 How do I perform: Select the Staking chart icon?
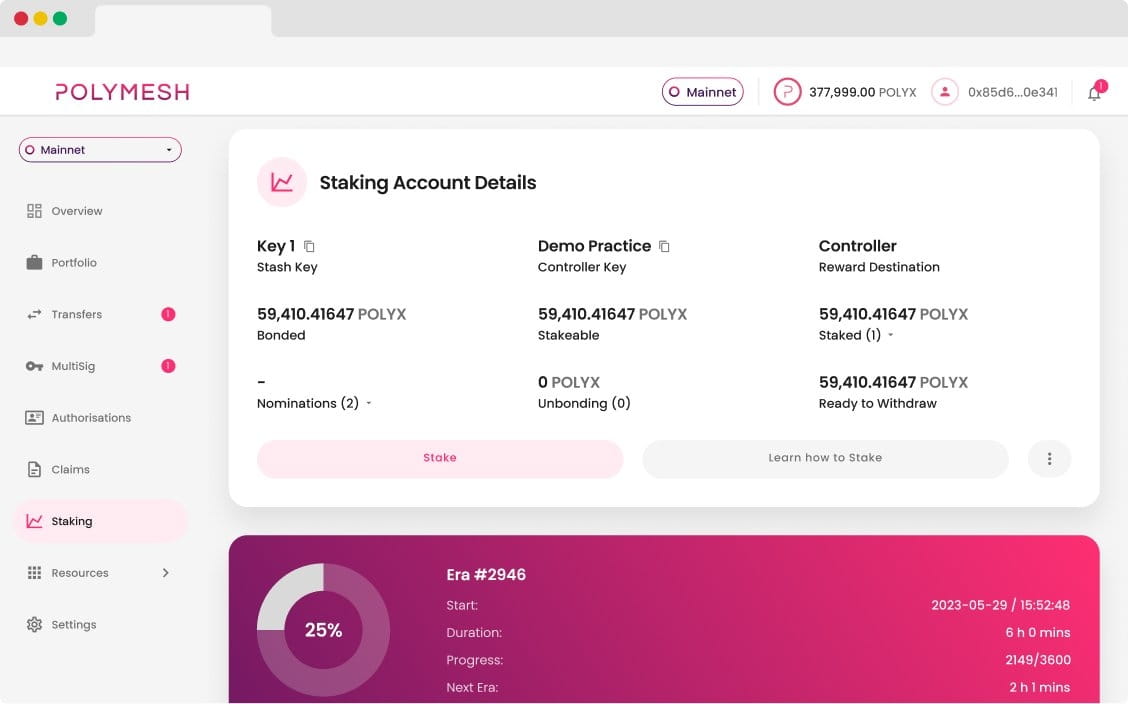[34, 520]
